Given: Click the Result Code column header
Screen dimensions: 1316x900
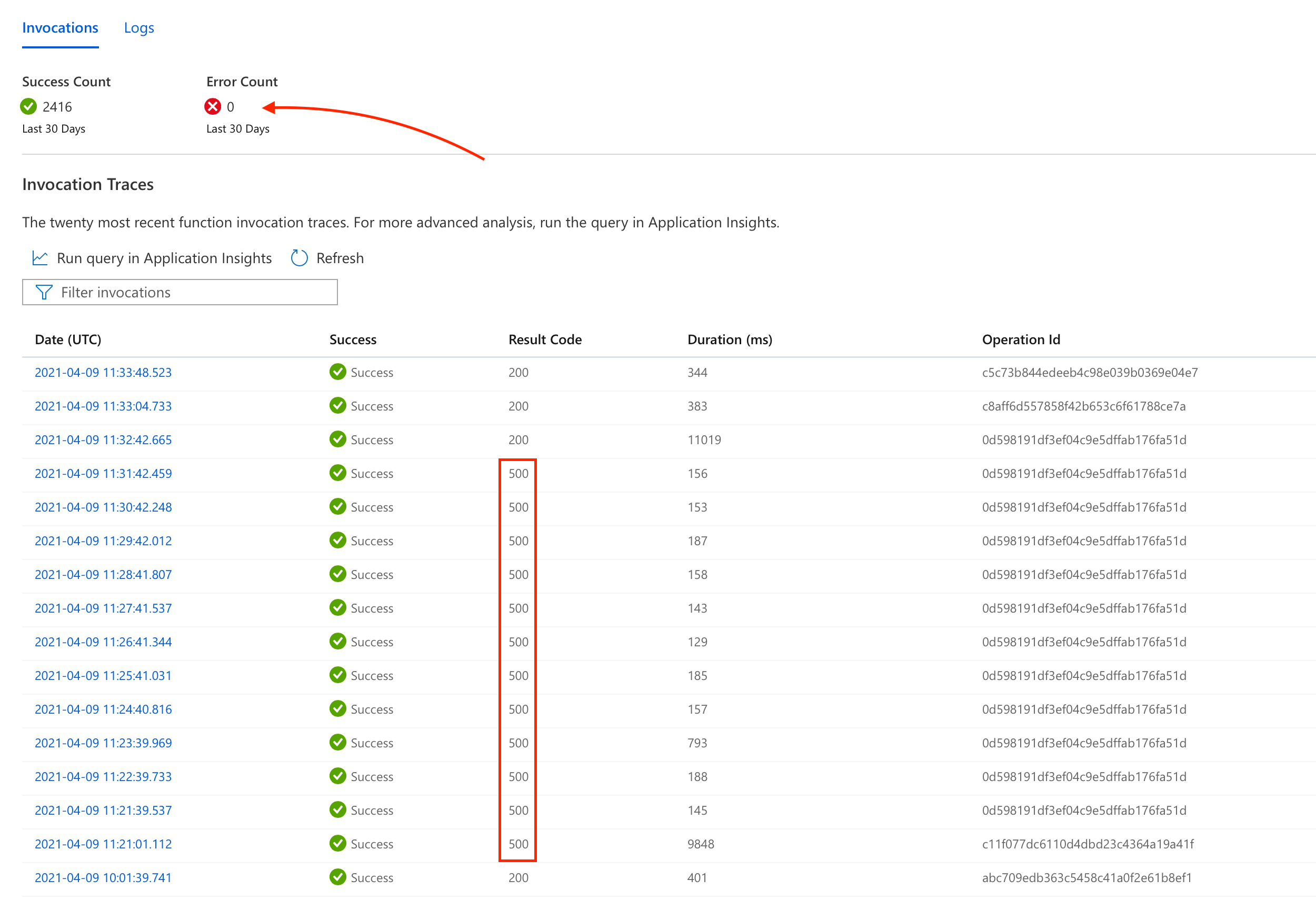Looking at the screenshot, I should (545, 339).
